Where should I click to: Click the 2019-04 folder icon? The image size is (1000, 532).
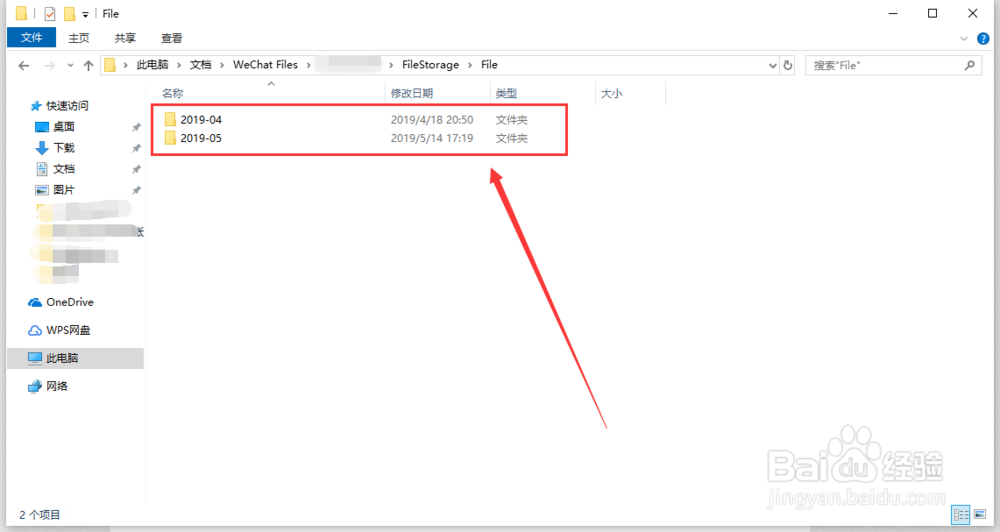(170, 119)
